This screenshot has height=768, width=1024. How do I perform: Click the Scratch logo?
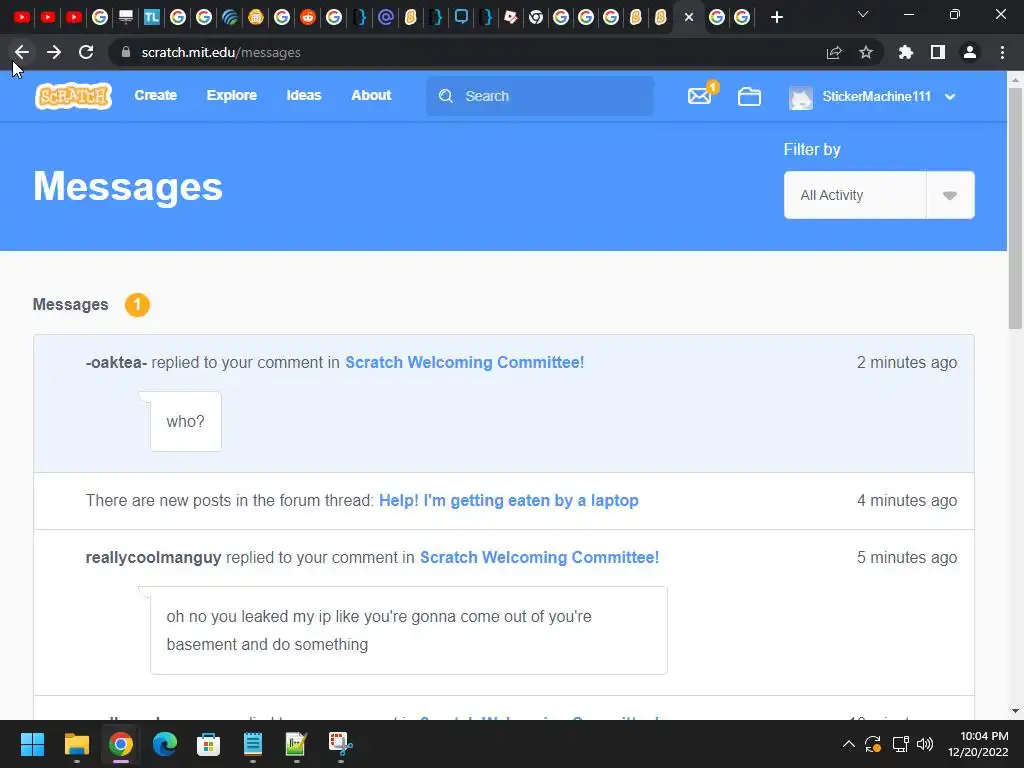coord(73,96)
